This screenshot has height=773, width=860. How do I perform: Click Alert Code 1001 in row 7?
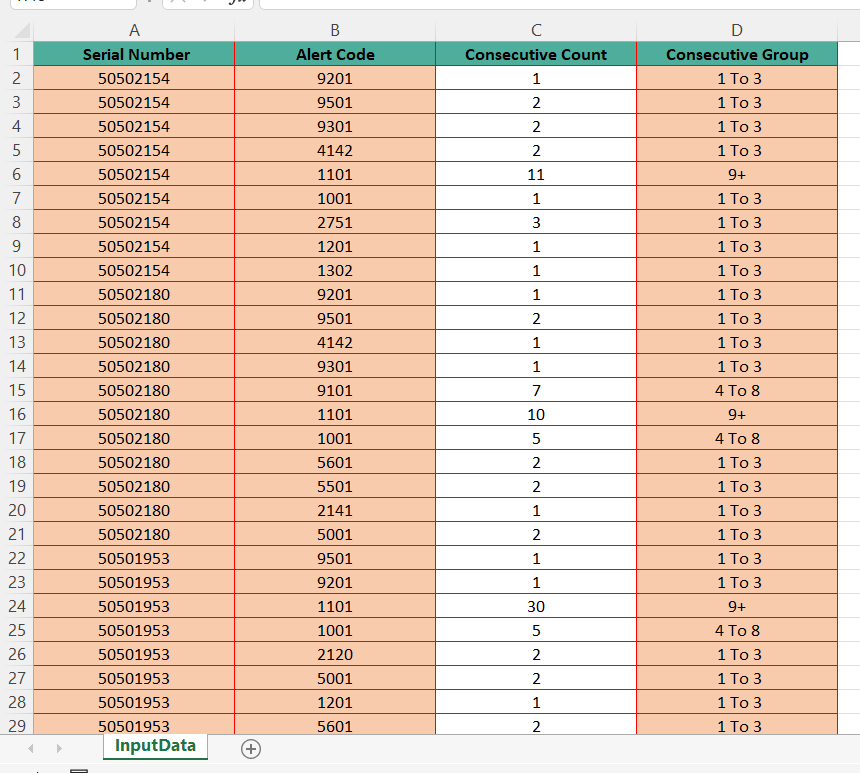(x=335, y=199)
